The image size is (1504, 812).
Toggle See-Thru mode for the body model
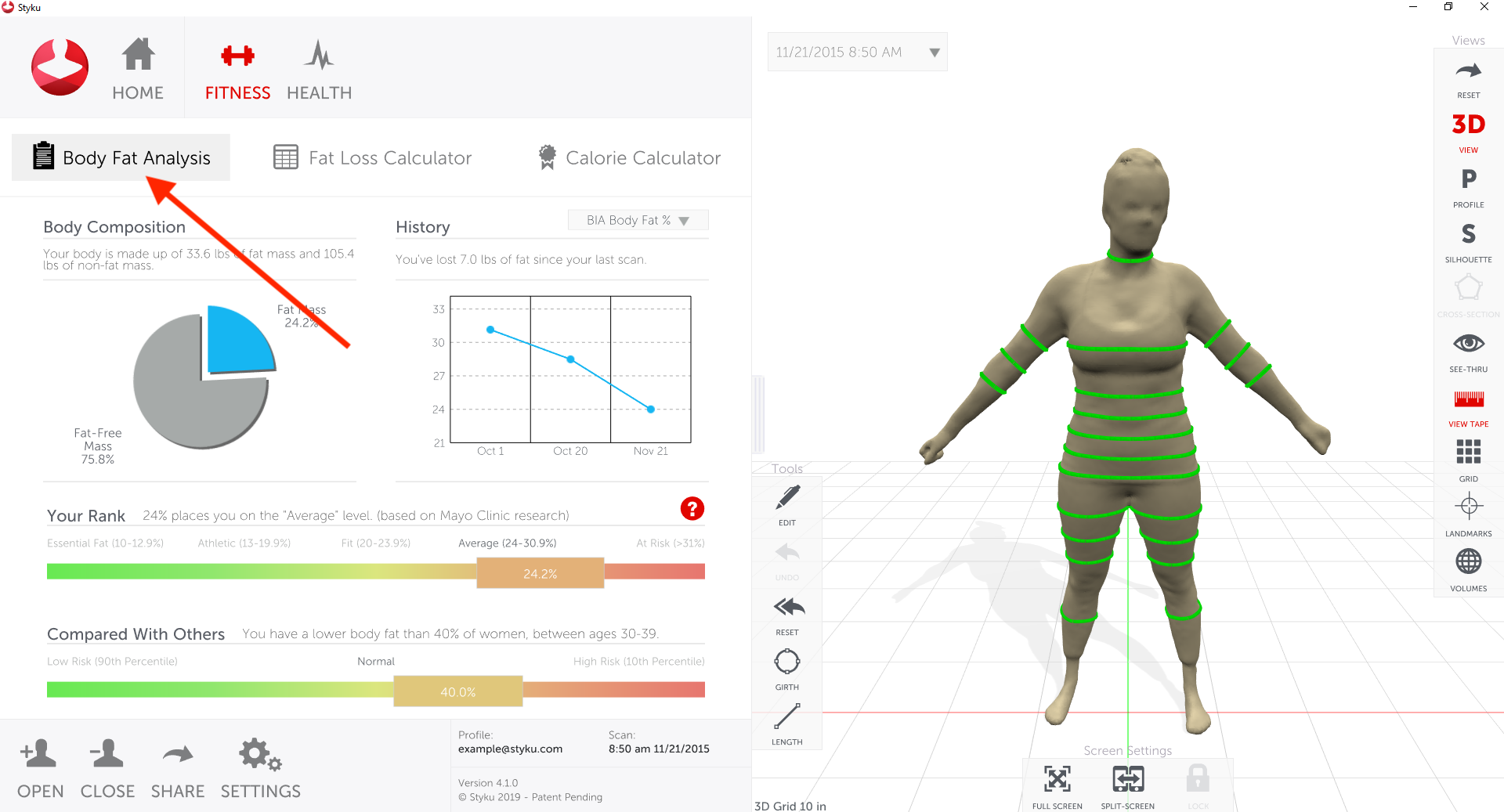pyautogui.click(x=1468, y=348)
